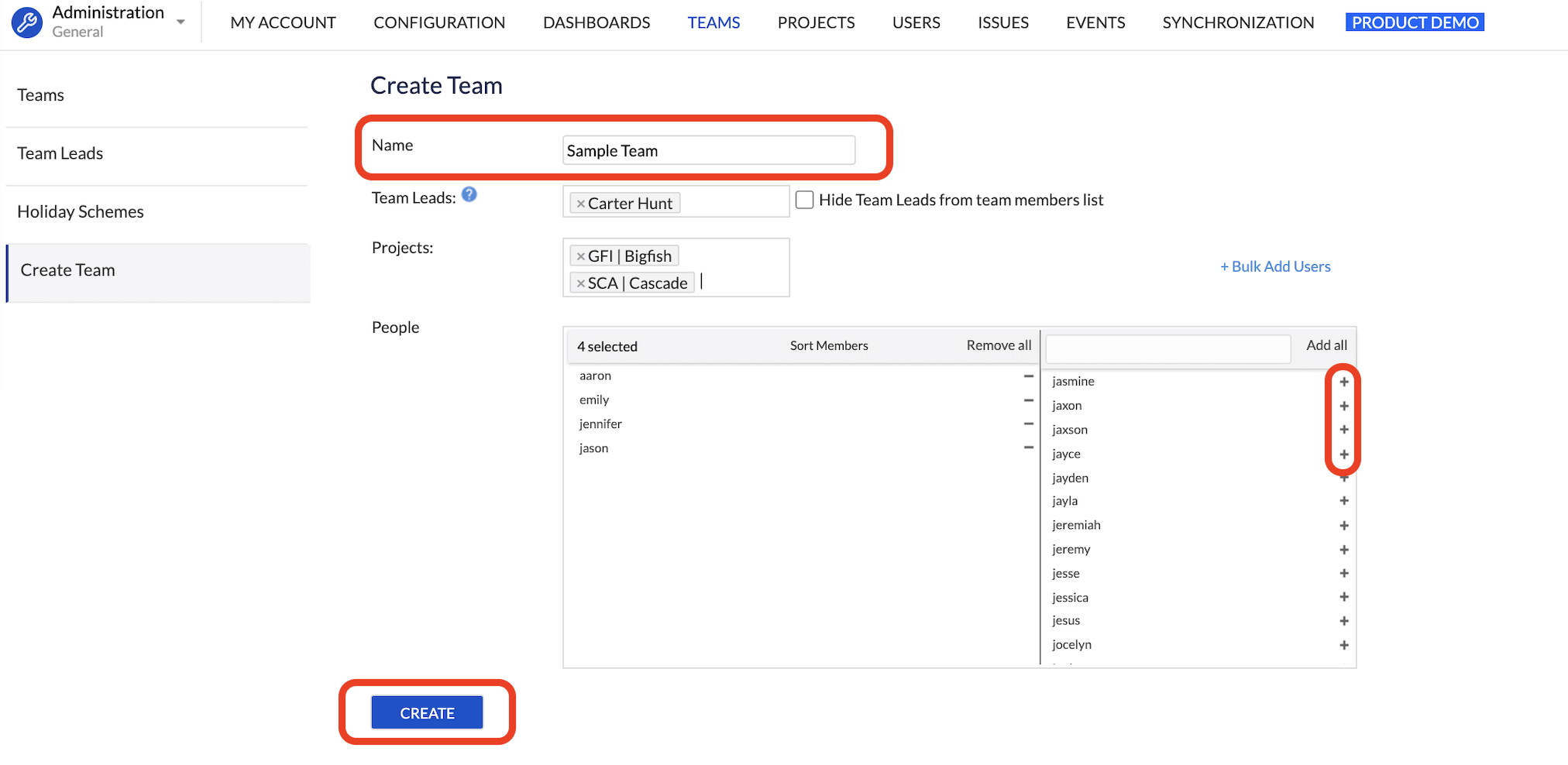Image resolution: width=1568 pixels, height=765 pixels.
Task: Add jeremiah using the plus icon
Action: point(1343,525)
